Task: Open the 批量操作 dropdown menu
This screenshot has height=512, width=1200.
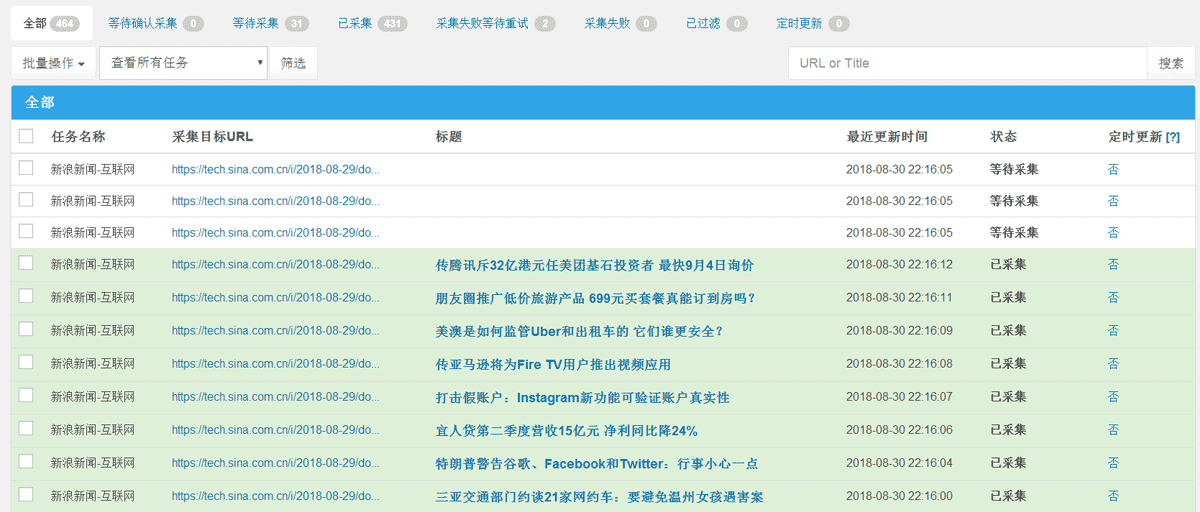Action: [x=53, y=63]
